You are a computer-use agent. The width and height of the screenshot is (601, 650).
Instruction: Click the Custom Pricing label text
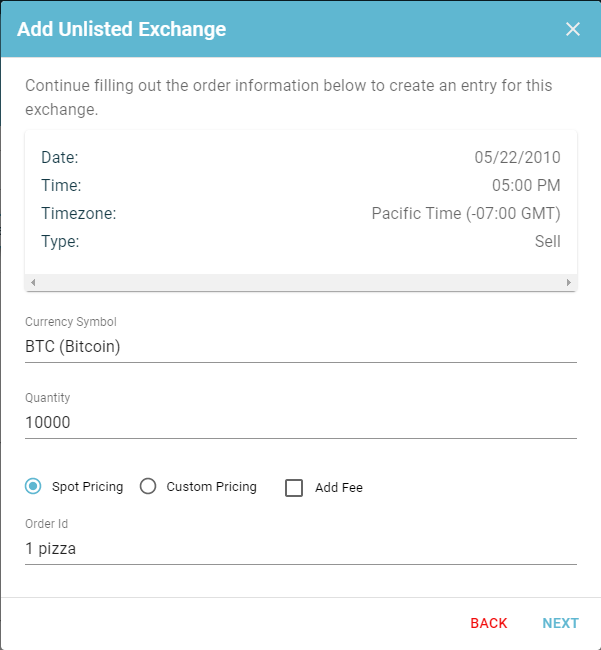coord(211,487)
